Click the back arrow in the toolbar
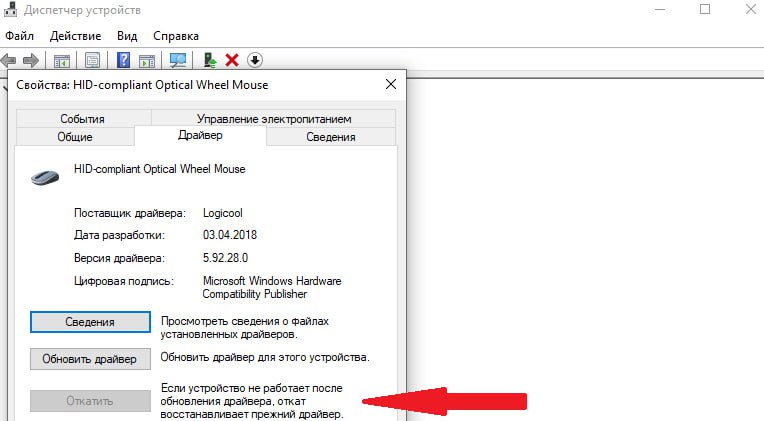Viewport: 764px width, 421px height. point(8,60)
